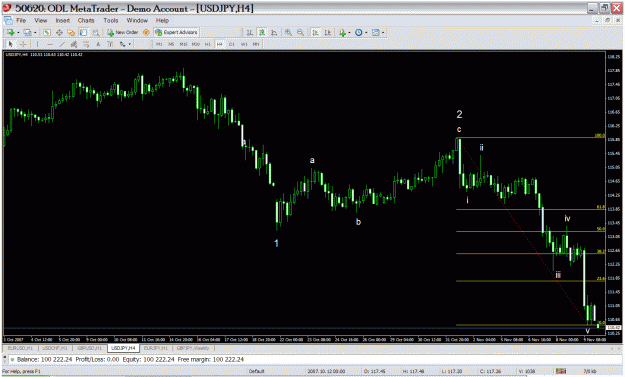Viewport: 625px width, 377px height.
Task: Switch to bar chart display
Action: (250, 33)
